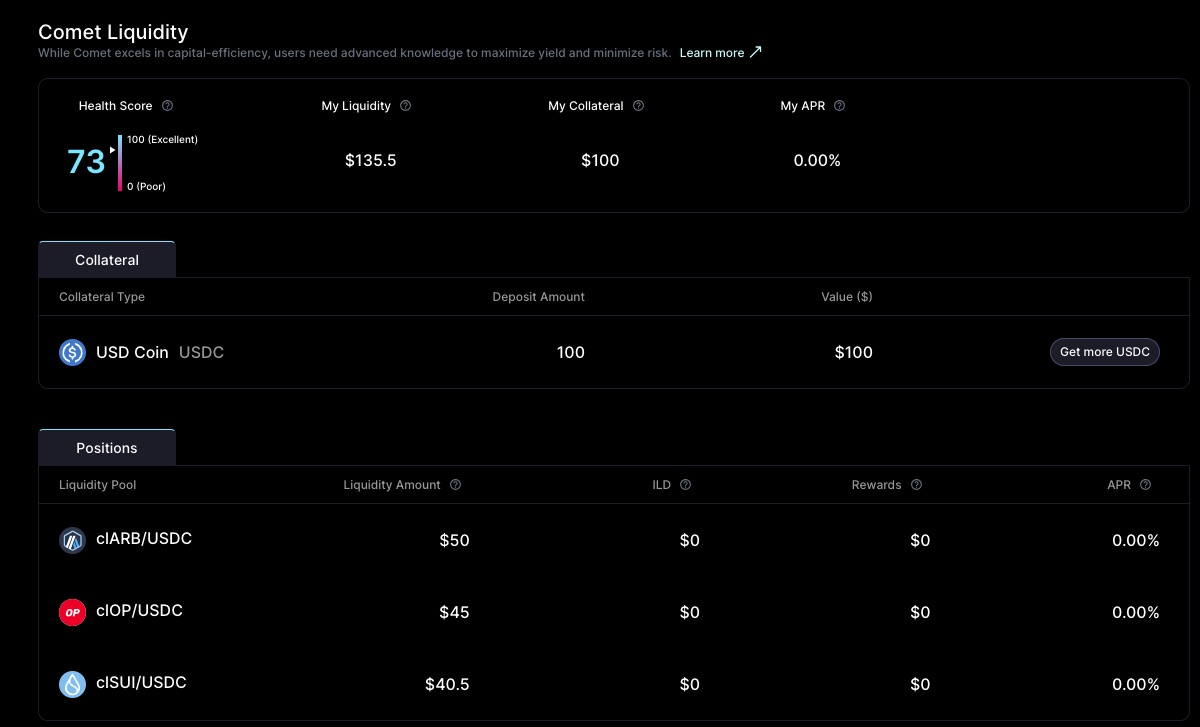Click the My Liquidity info icon

[x=405, y=106]
